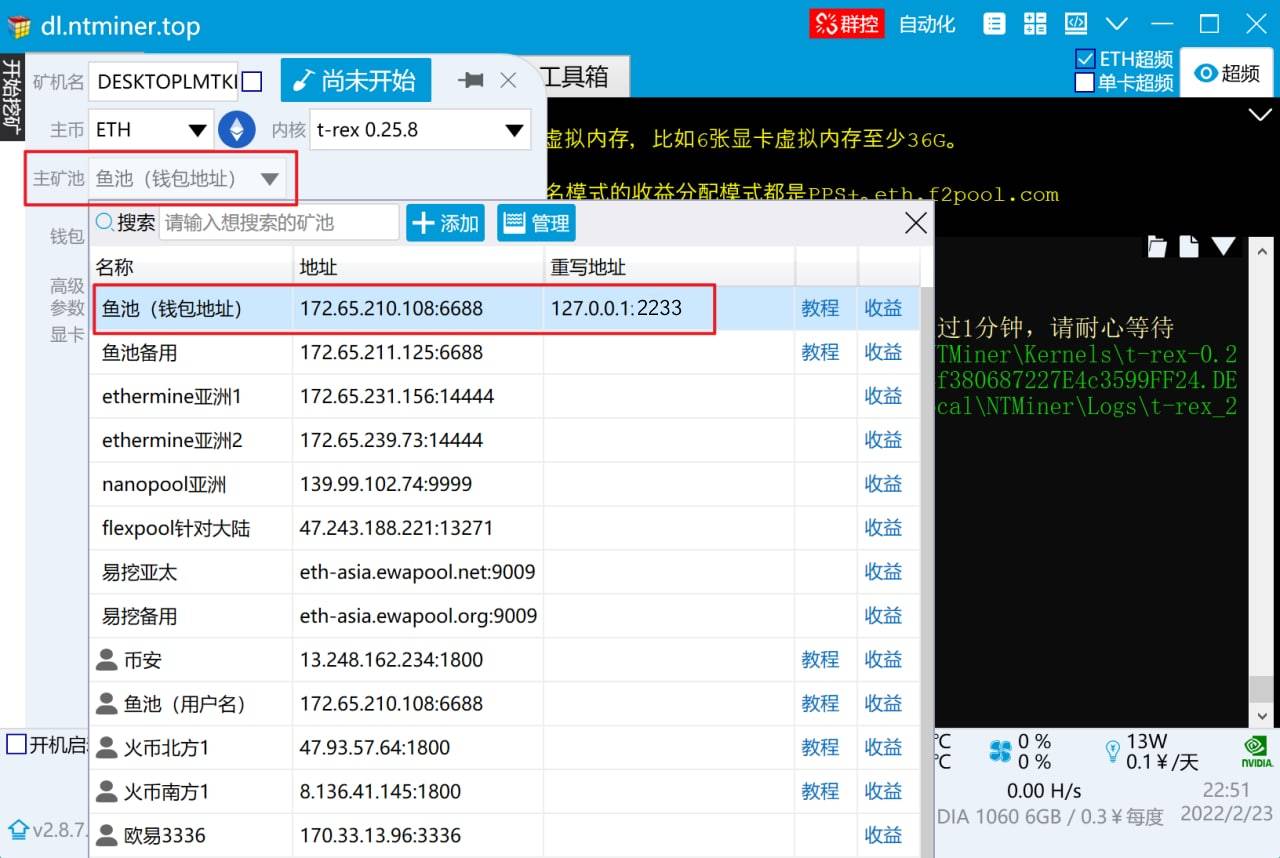
Task: Click the Ethereum coin logo icon
Action: [237, 130]
